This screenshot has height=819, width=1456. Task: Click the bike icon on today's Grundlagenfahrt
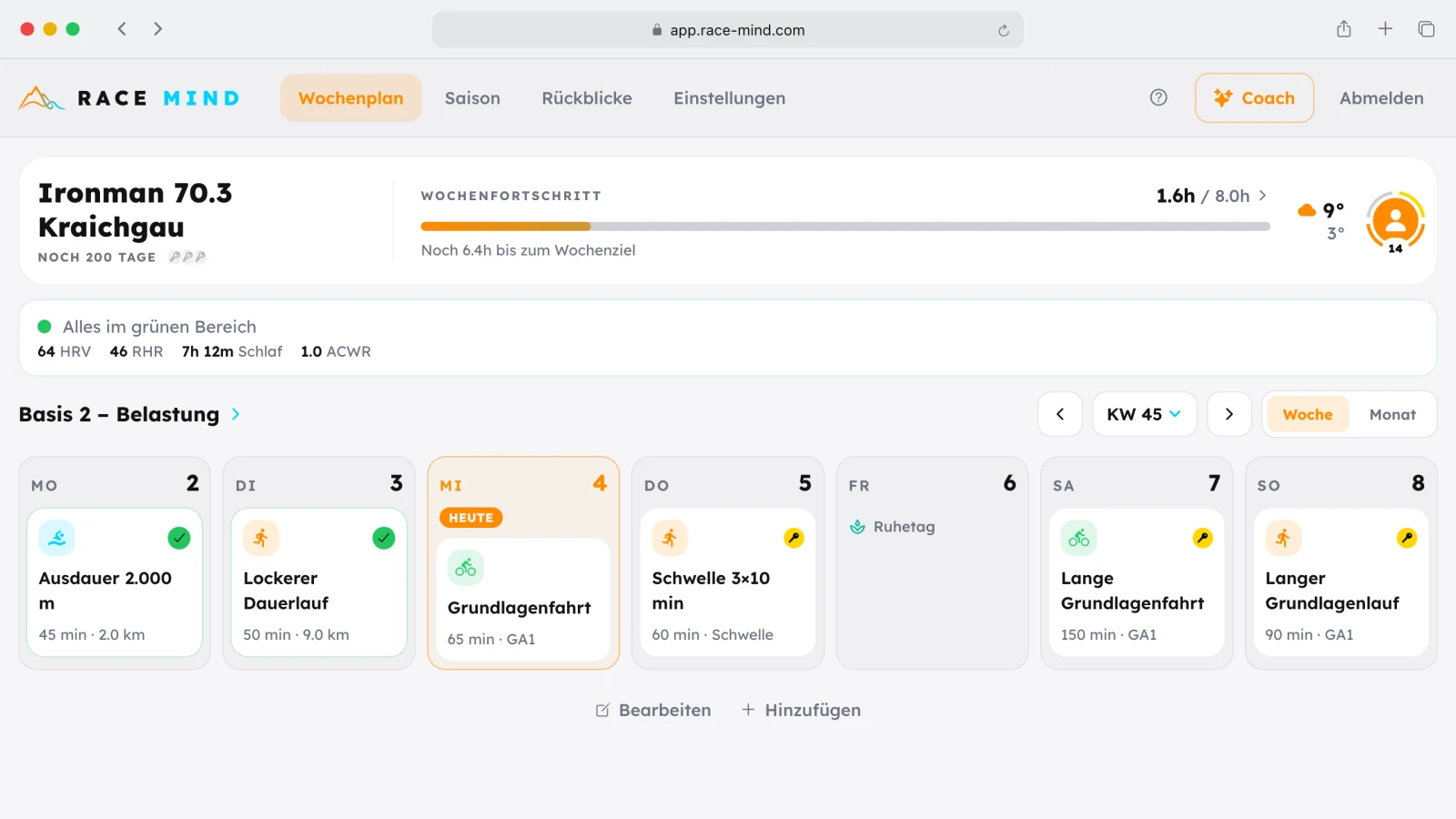click(465, 568)
